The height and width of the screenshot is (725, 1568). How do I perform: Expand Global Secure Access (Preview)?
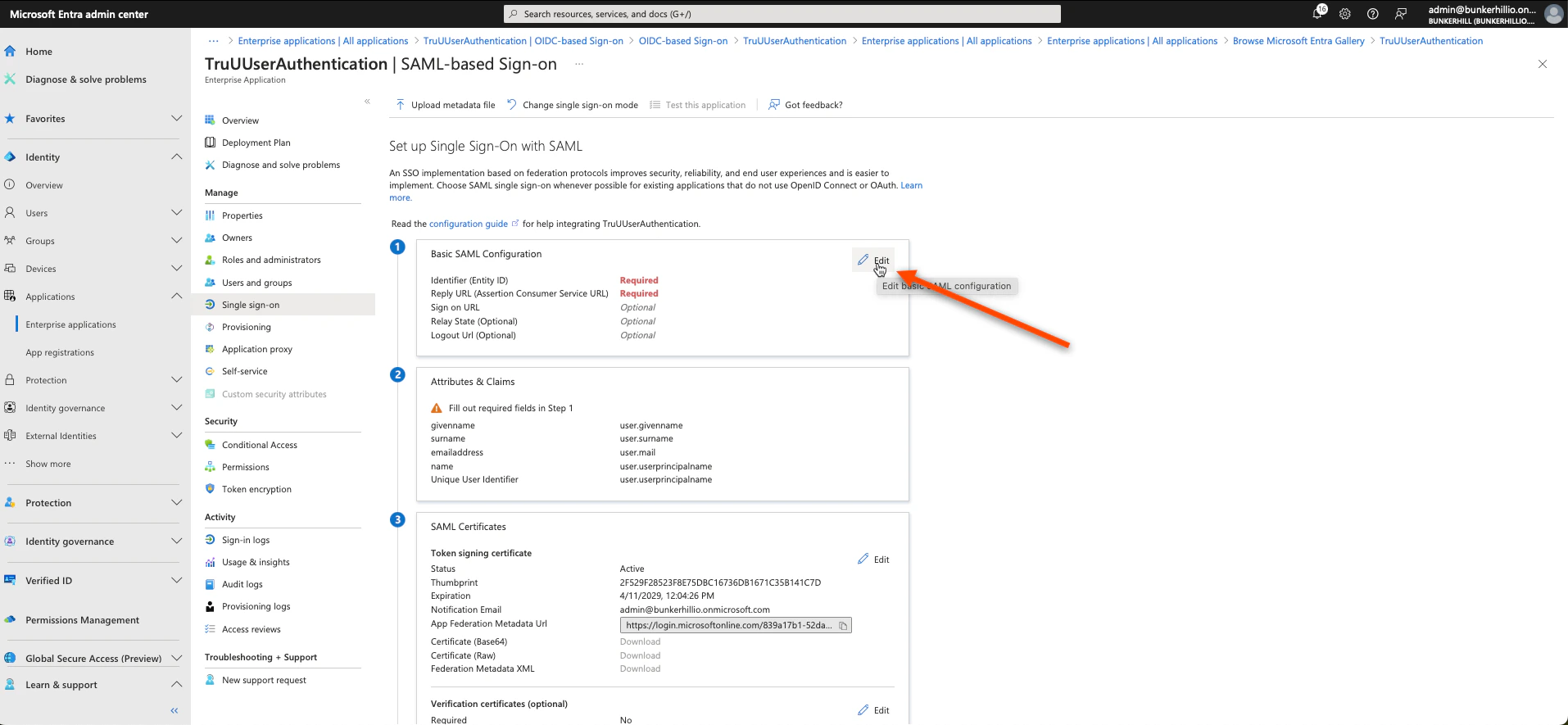pyautogui.click(x=176, y=659)
